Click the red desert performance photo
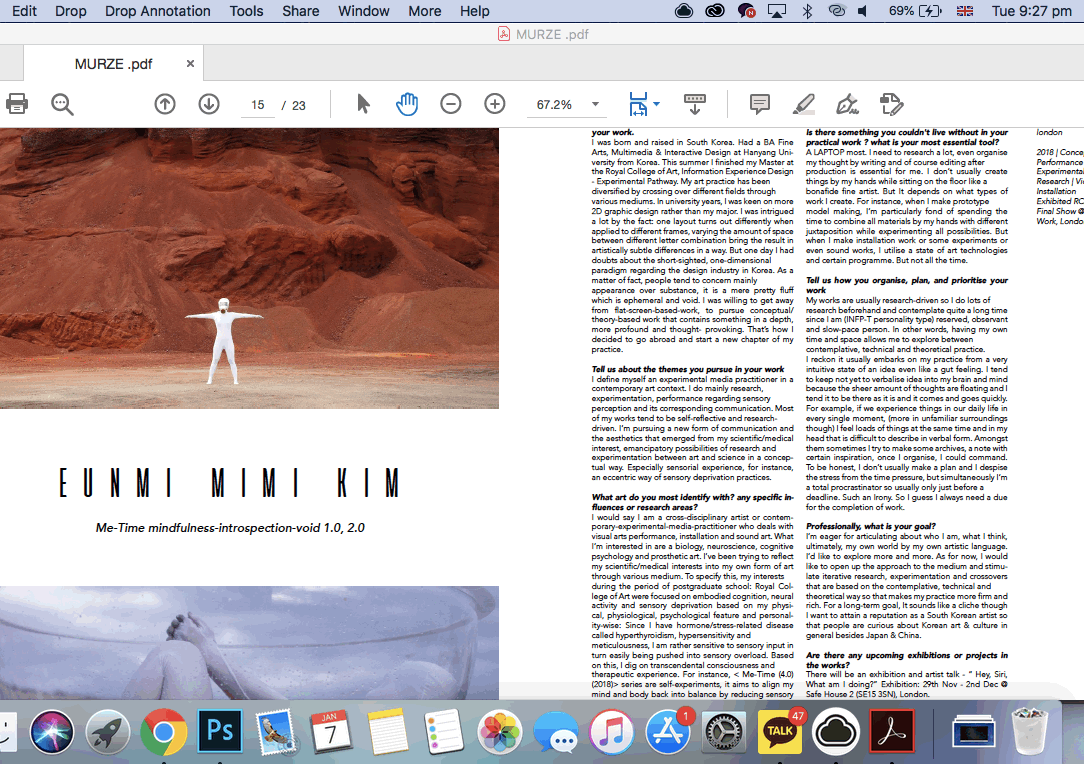 (x=249, y=268)
